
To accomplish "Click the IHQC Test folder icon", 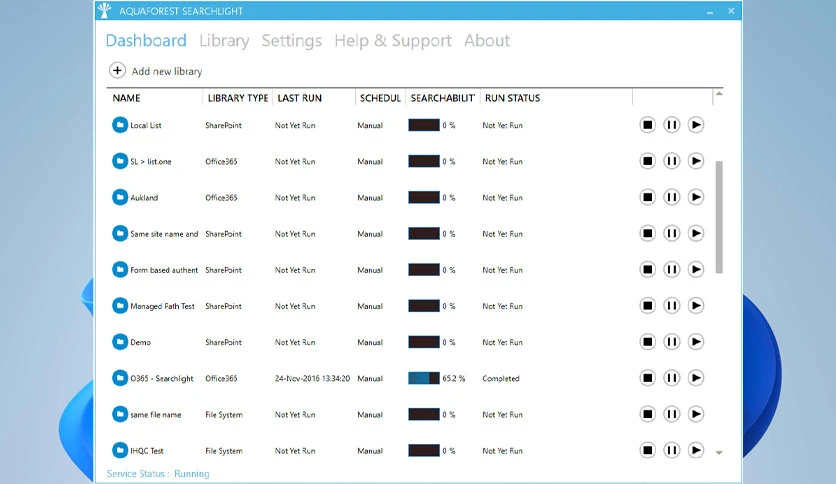I will click(x=120, y=450).
